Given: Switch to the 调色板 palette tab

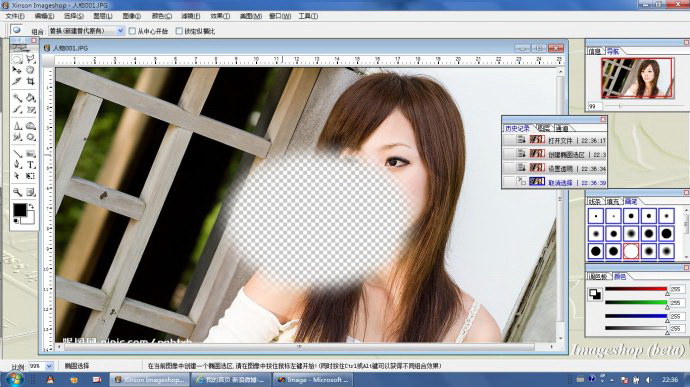Looking at the screenshot, I should click(x=598, y=276).
